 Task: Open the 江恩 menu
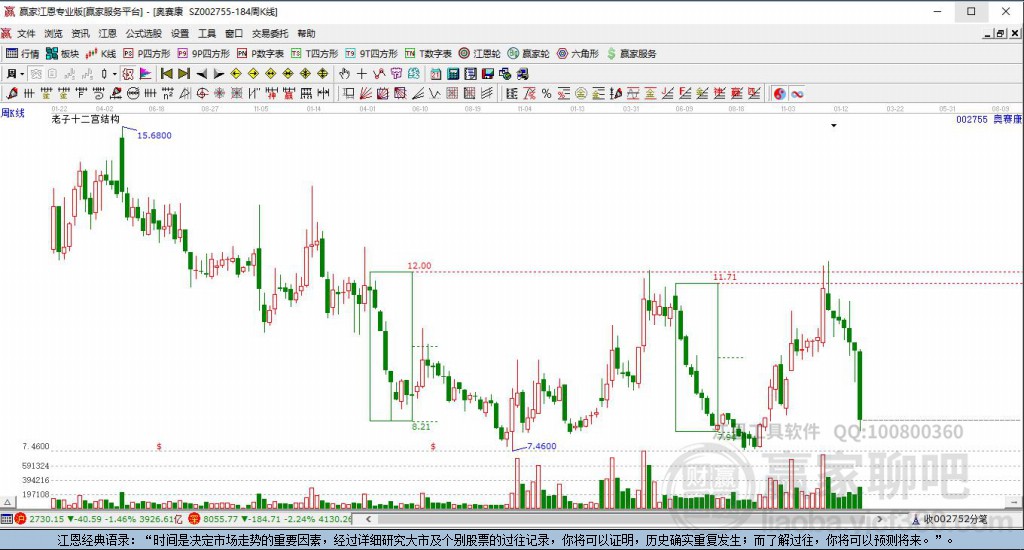(x=107, y=33)
